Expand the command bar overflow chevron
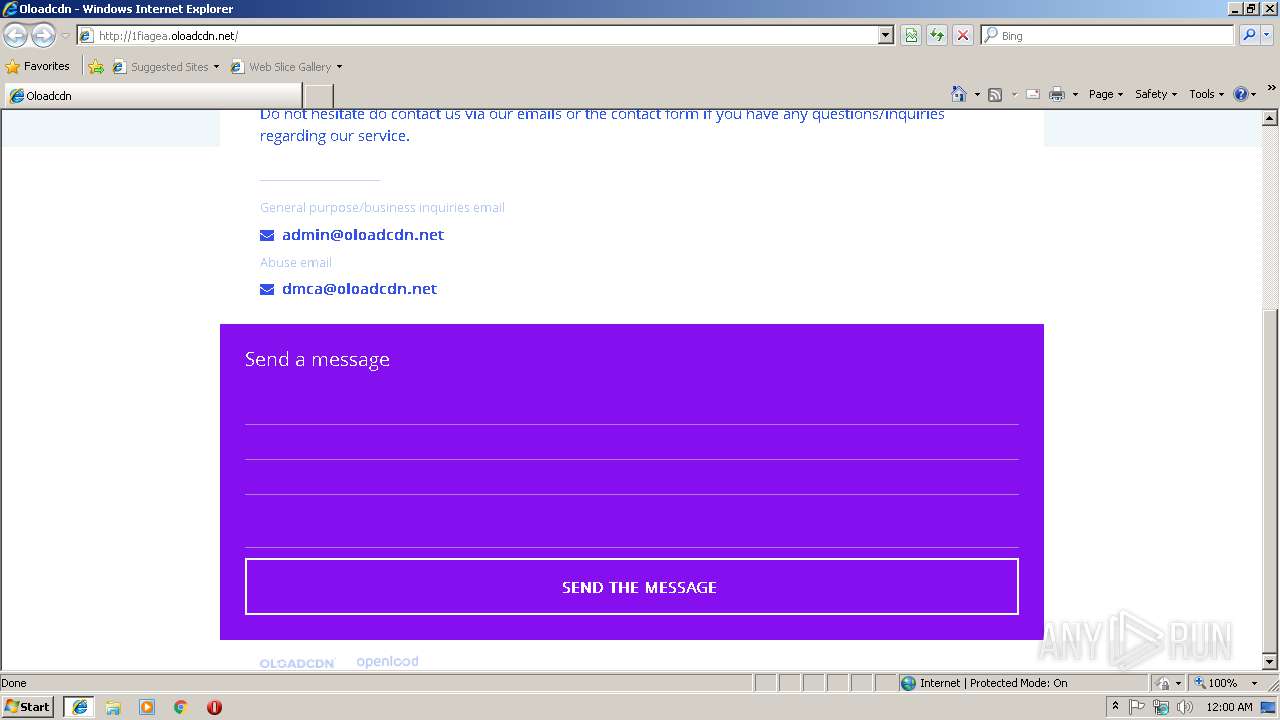The image size is (1280, 720). point(1271,89)
